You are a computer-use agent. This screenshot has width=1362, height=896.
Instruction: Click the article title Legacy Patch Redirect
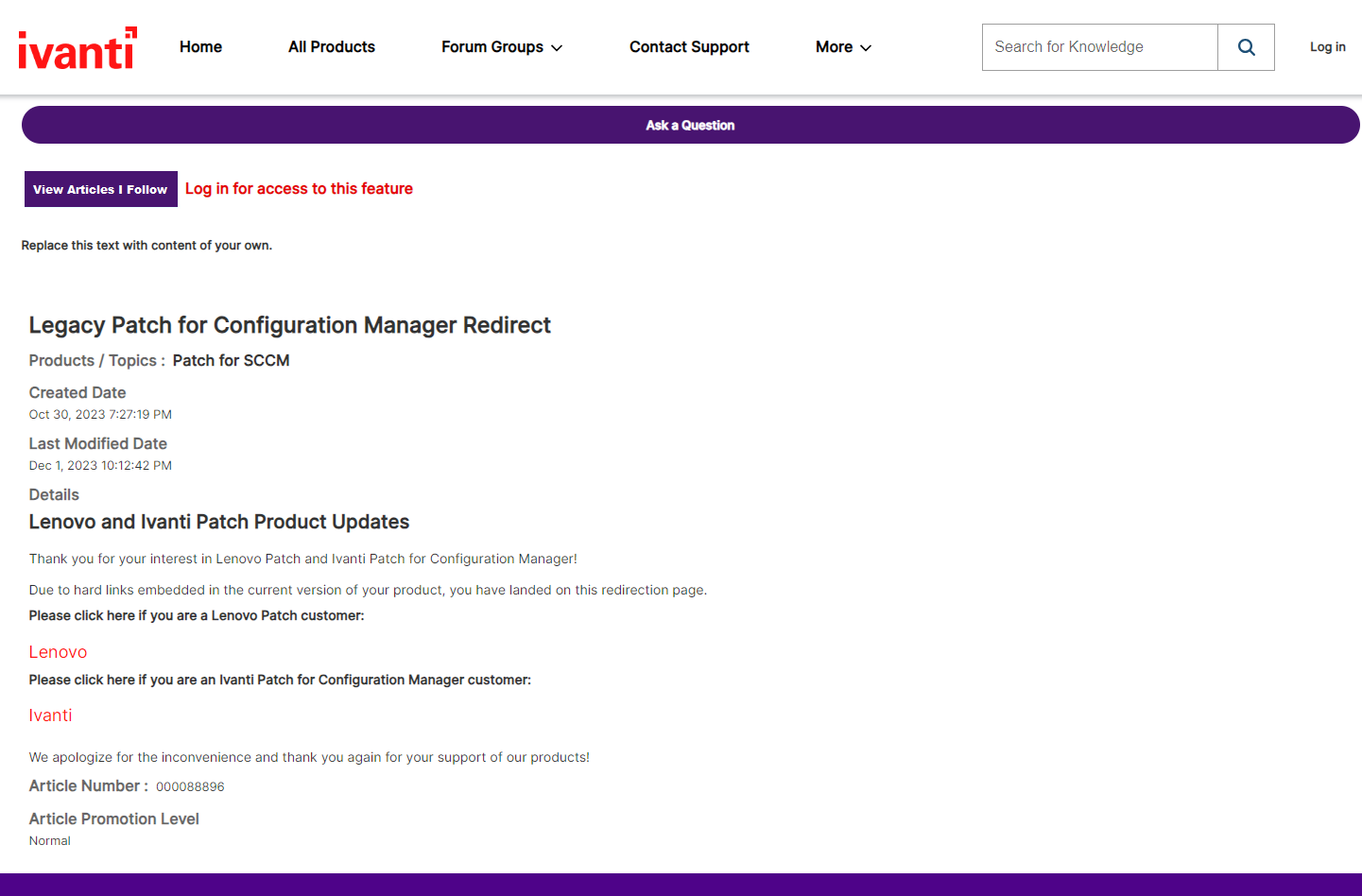pos(289,325)
